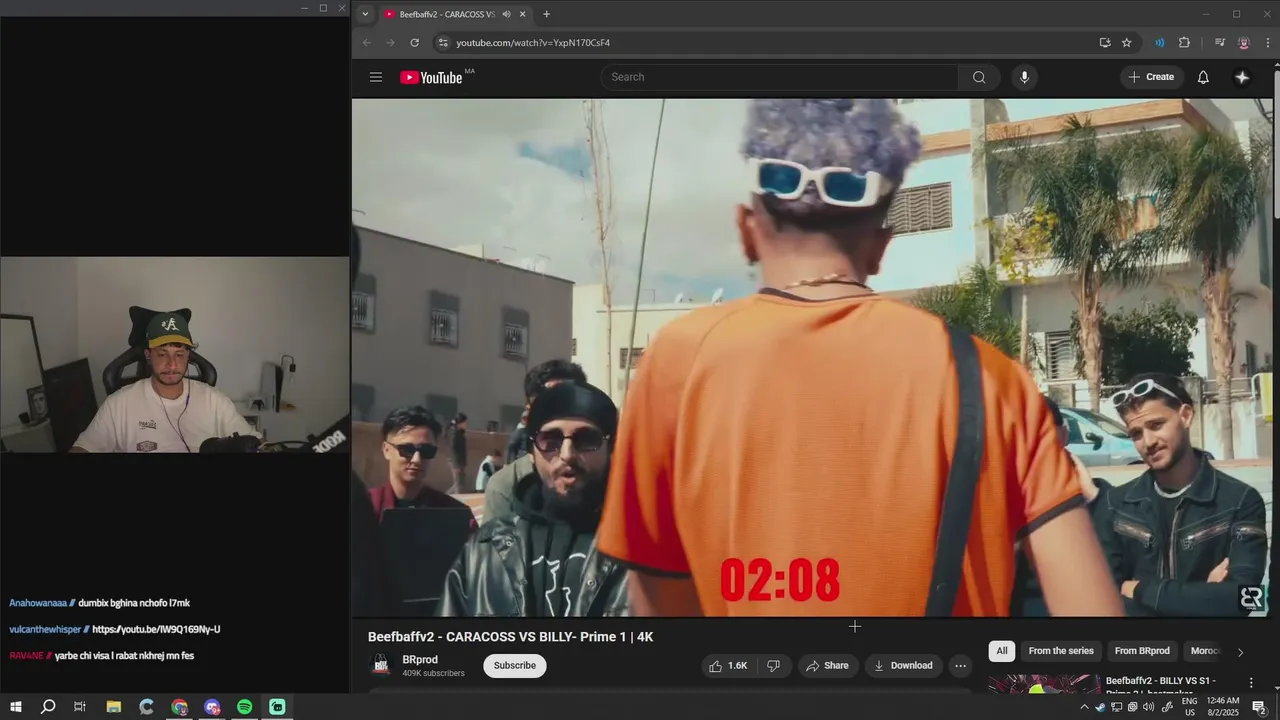Open options for the BILLY VS S1 suggested video
This screenshot has width=1280, height=720.
(x=1250, y=683)
